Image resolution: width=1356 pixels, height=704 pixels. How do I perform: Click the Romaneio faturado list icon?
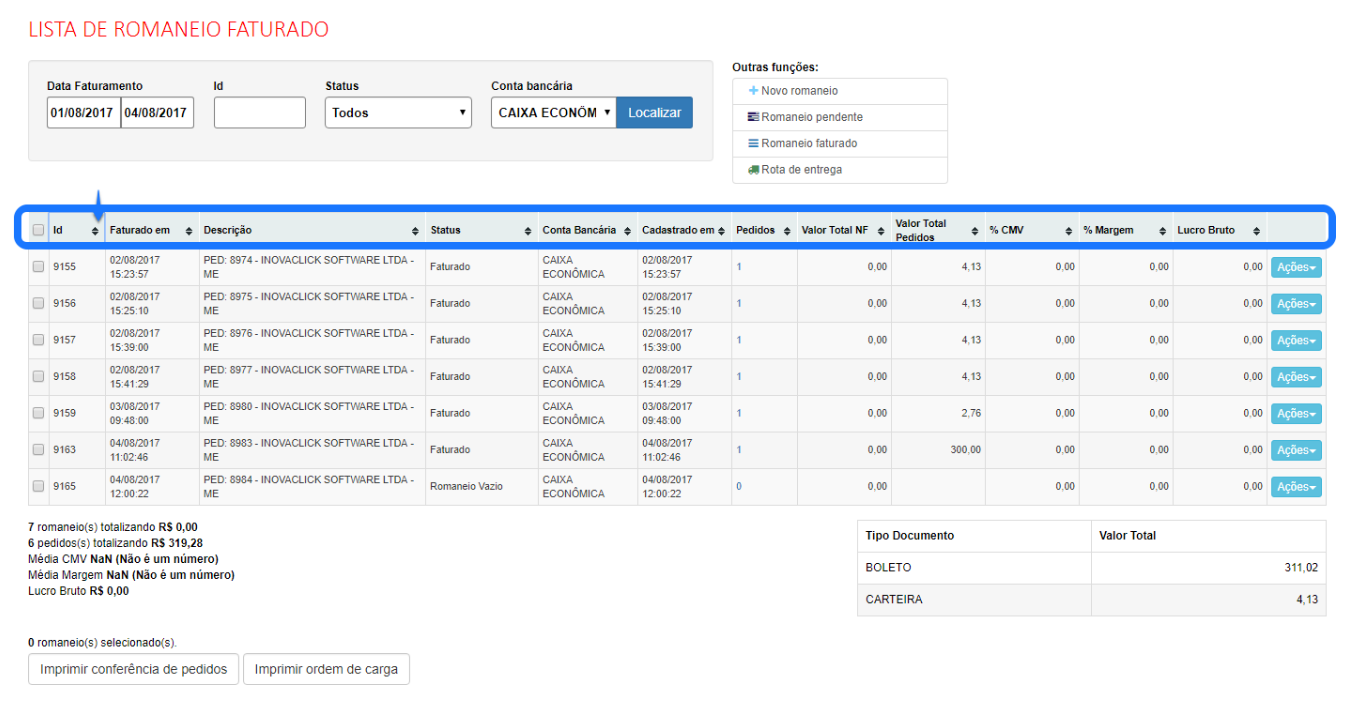753,143
